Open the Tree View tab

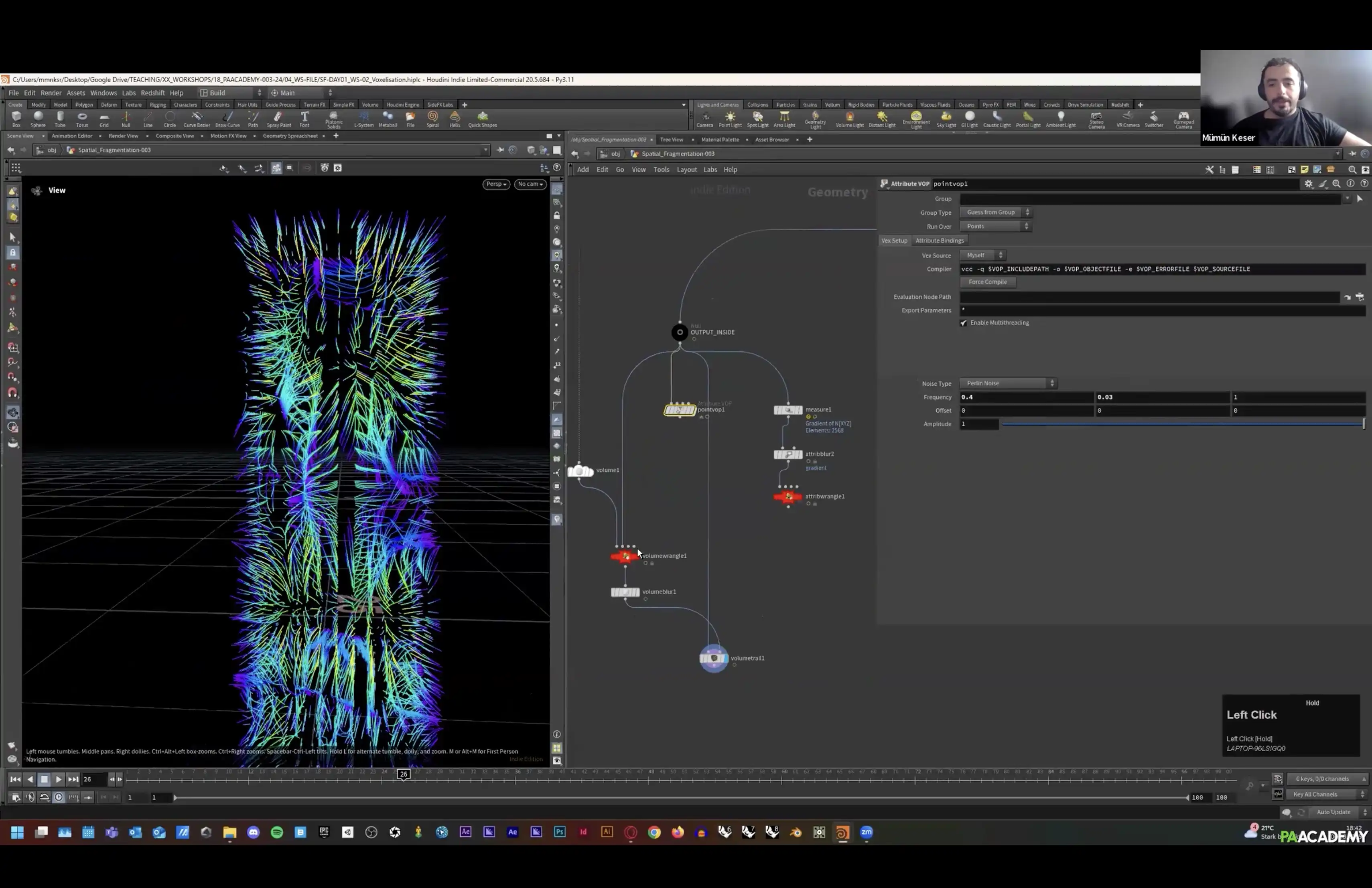[x=671, y=140]
